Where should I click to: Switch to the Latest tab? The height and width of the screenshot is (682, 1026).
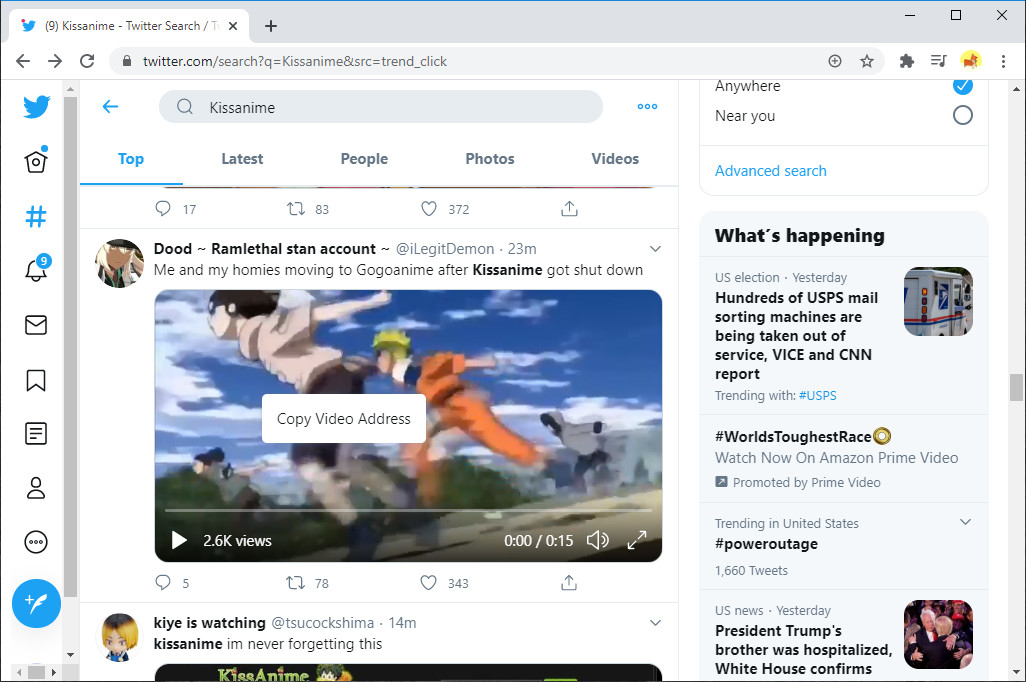pos(242,158)
